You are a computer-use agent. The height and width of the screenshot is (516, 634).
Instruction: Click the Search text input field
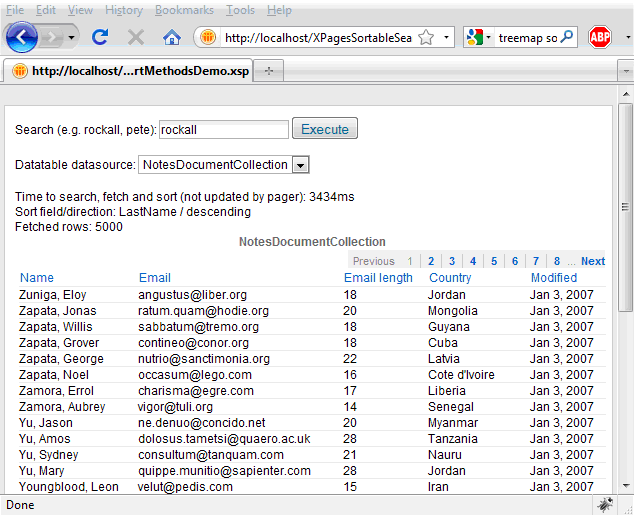(224, 129)
